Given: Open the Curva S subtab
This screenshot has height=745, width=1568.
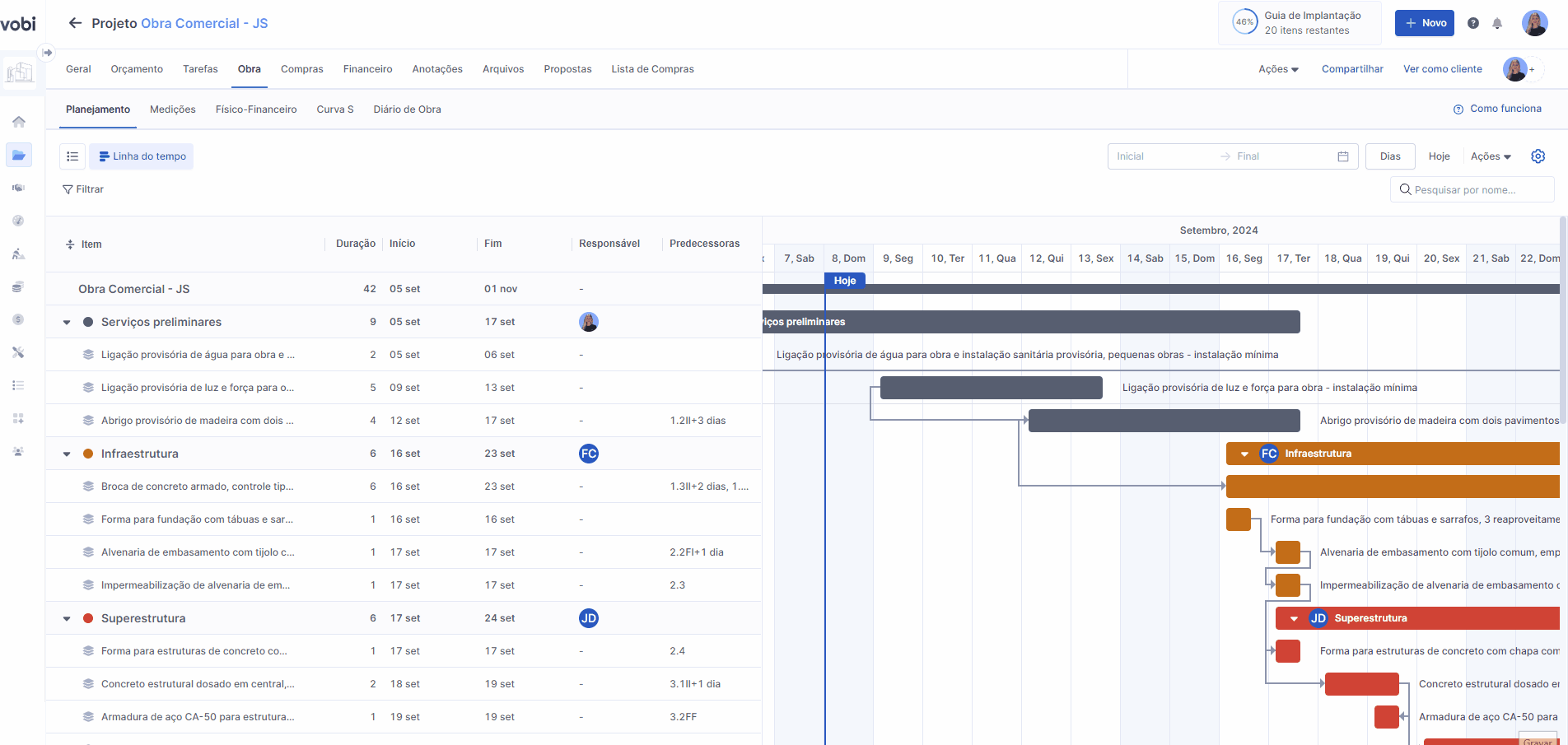Looking at the screenshot, I should point(334,109).
